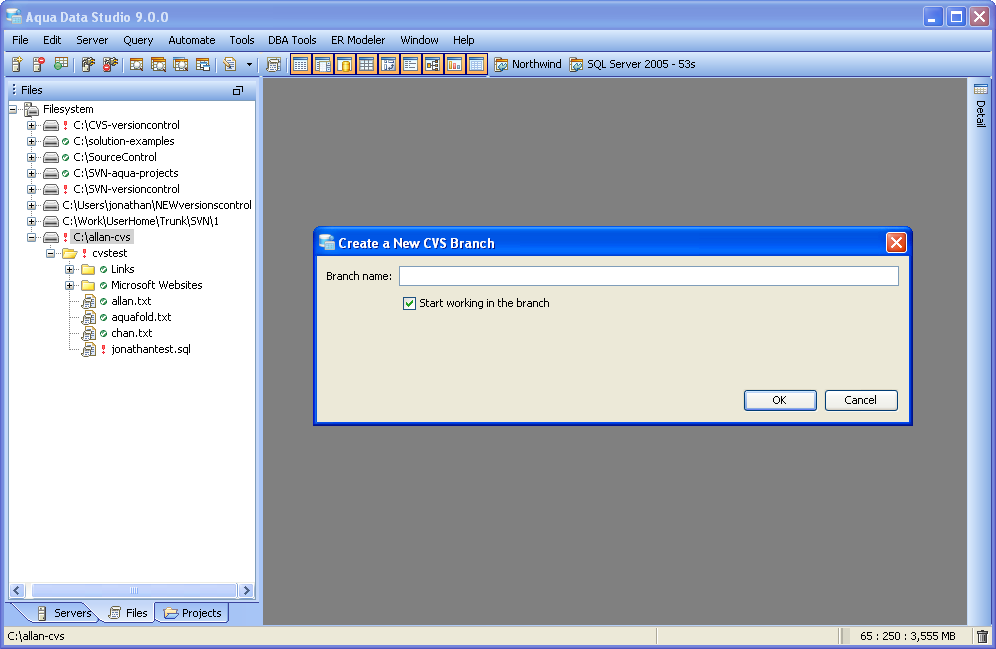Click the connect server plug icon
The image size is (996, 649).
[88, 64]
